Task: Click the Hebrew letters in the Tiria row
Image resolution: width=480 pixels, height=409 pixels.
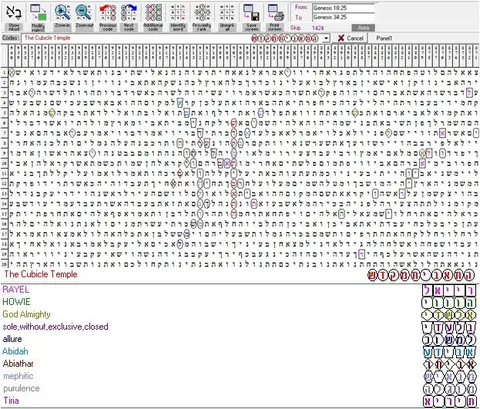Action: pos(449,401)
